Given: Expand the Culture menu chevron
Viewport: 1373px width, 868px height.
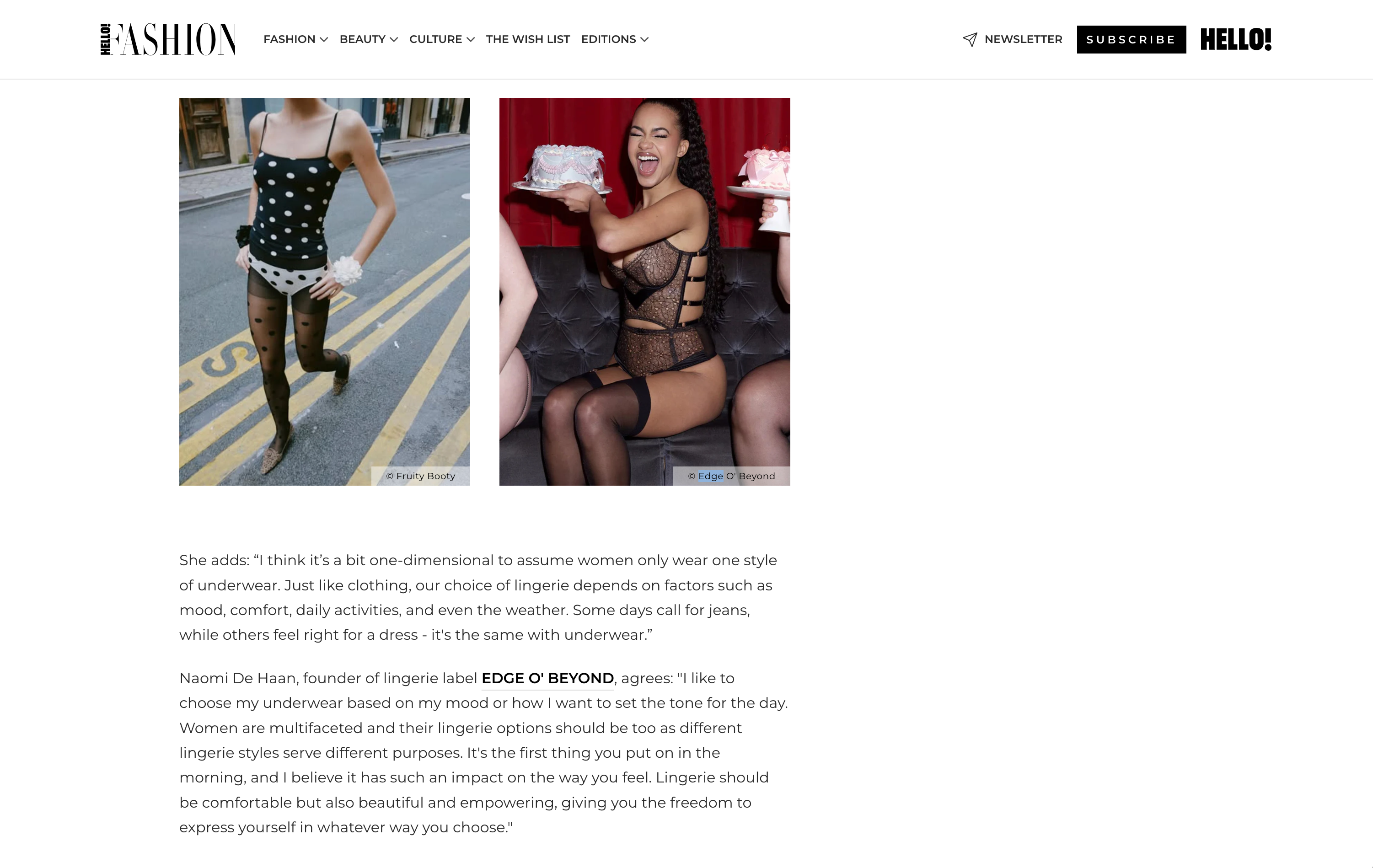Looking at the screenshot, I should [471, 39].
